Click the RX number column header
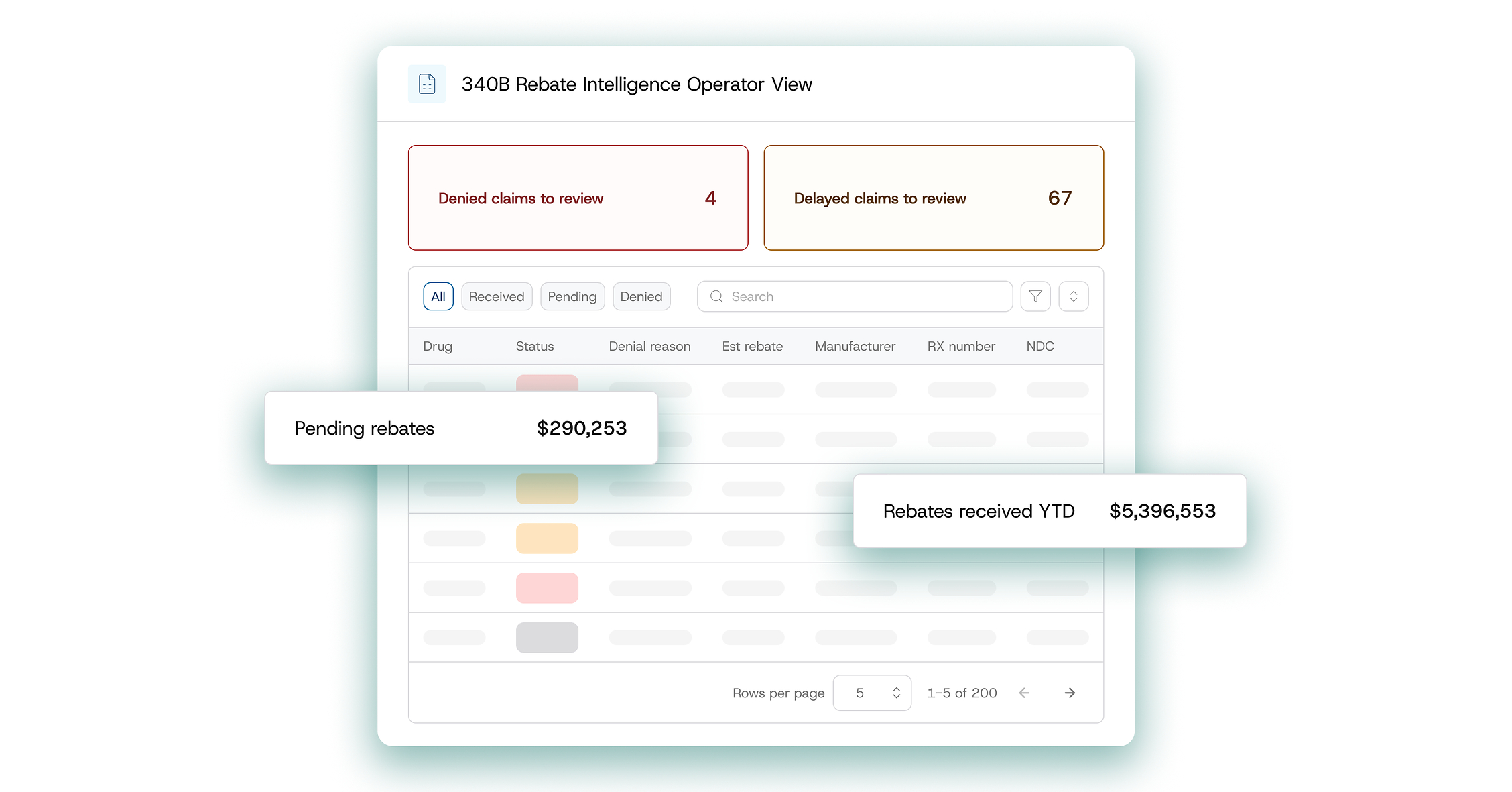The width and height of the screenshot is (1512, 792). (961, 346)
